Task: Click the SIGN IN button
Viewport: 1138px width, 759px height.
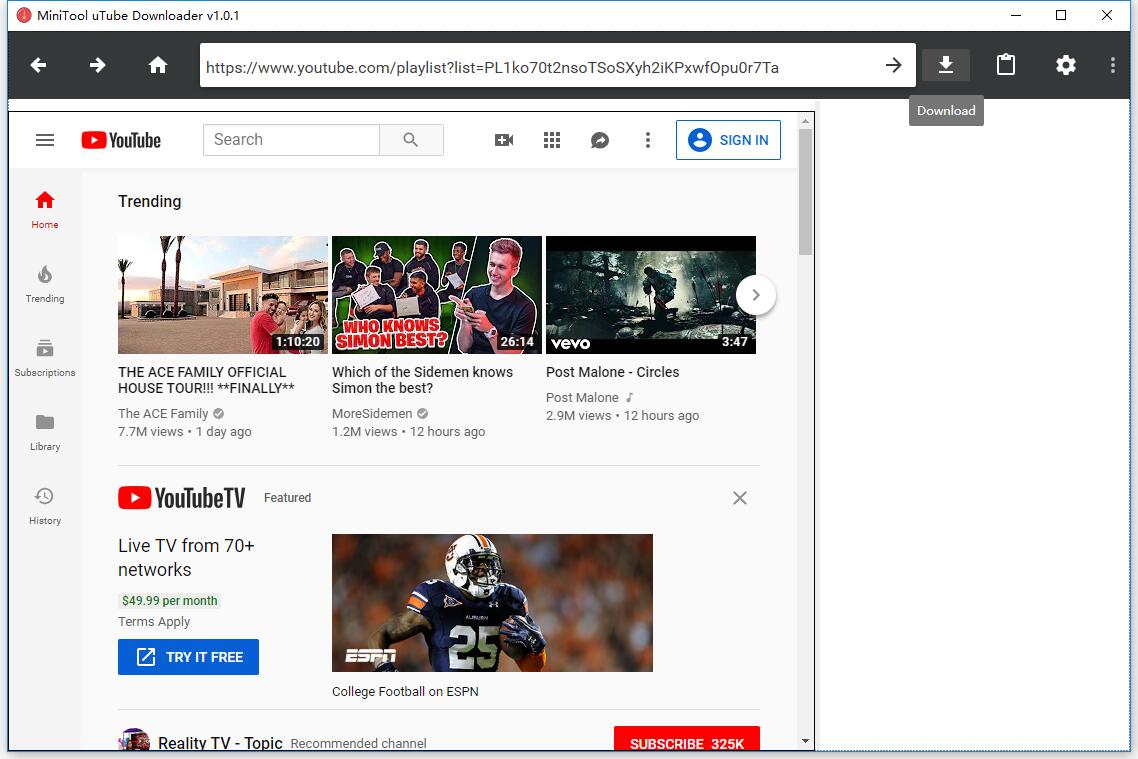Action: pyautogui.click(x=728, y=140)
